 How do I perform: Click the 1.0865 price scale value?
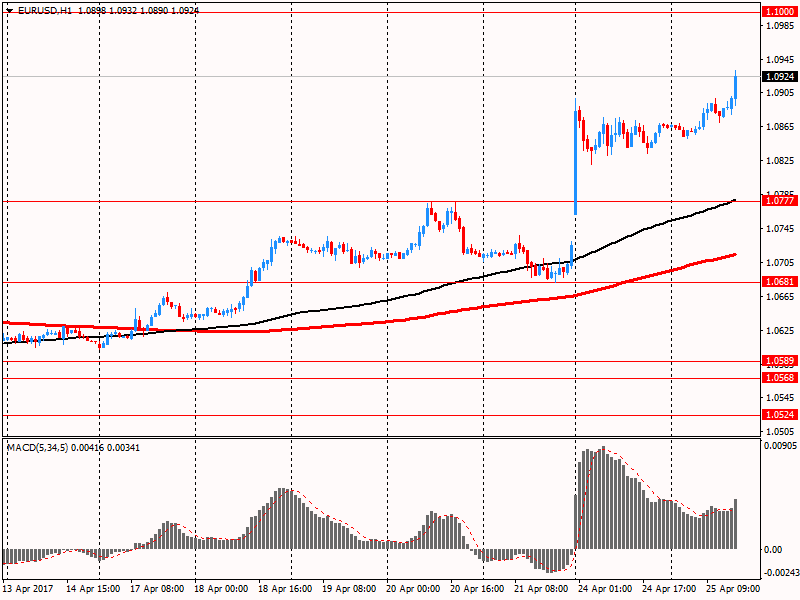click(780, 127)
